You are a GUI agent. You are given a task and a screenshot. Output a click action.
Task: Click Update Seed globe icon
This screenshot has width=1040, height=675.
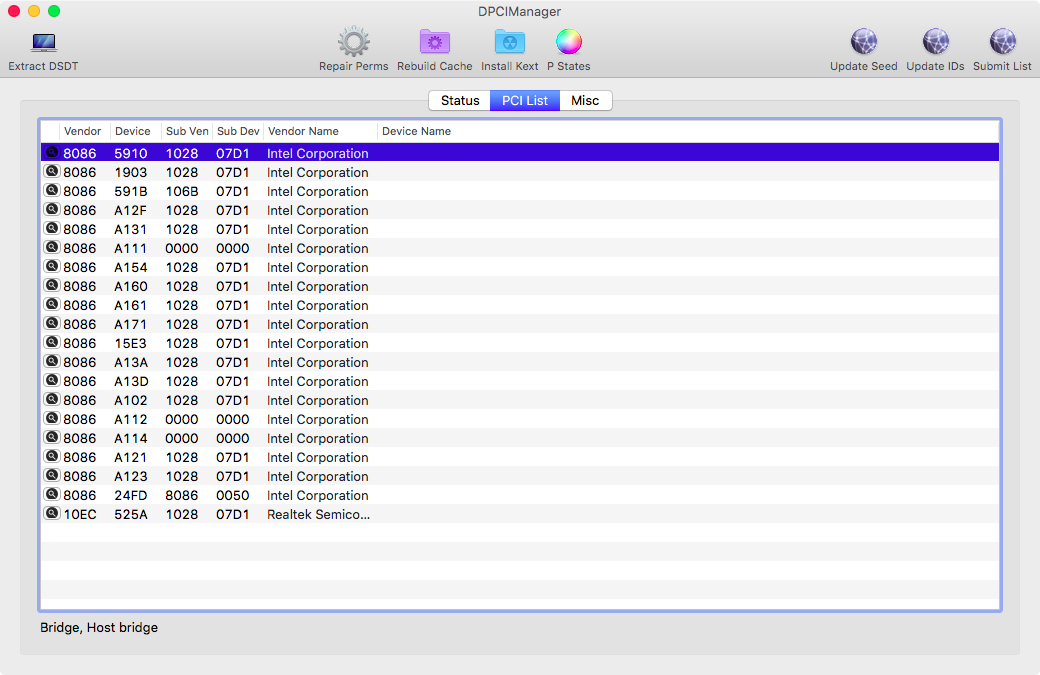pos(863,42)
